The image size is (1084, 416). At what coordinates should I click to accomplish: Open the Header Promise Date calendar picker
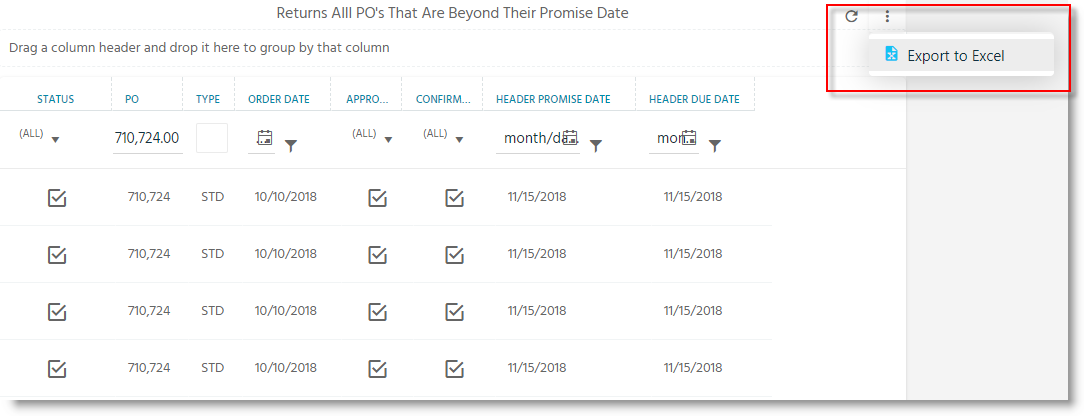(570, 137)
